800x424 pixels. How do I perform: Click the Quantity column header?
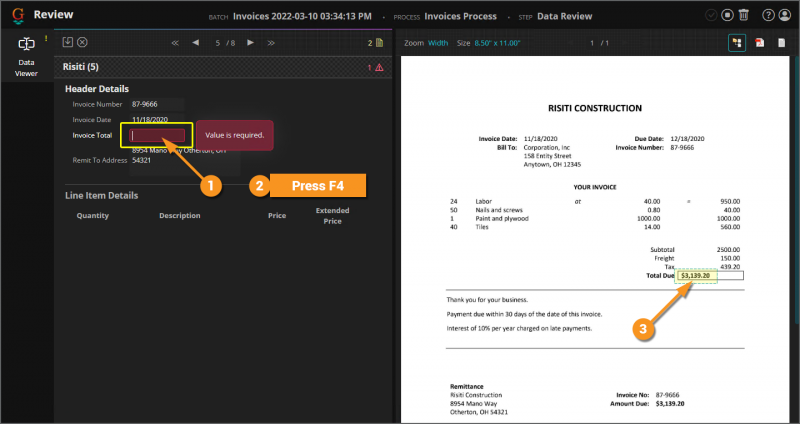tap(93, 215)
